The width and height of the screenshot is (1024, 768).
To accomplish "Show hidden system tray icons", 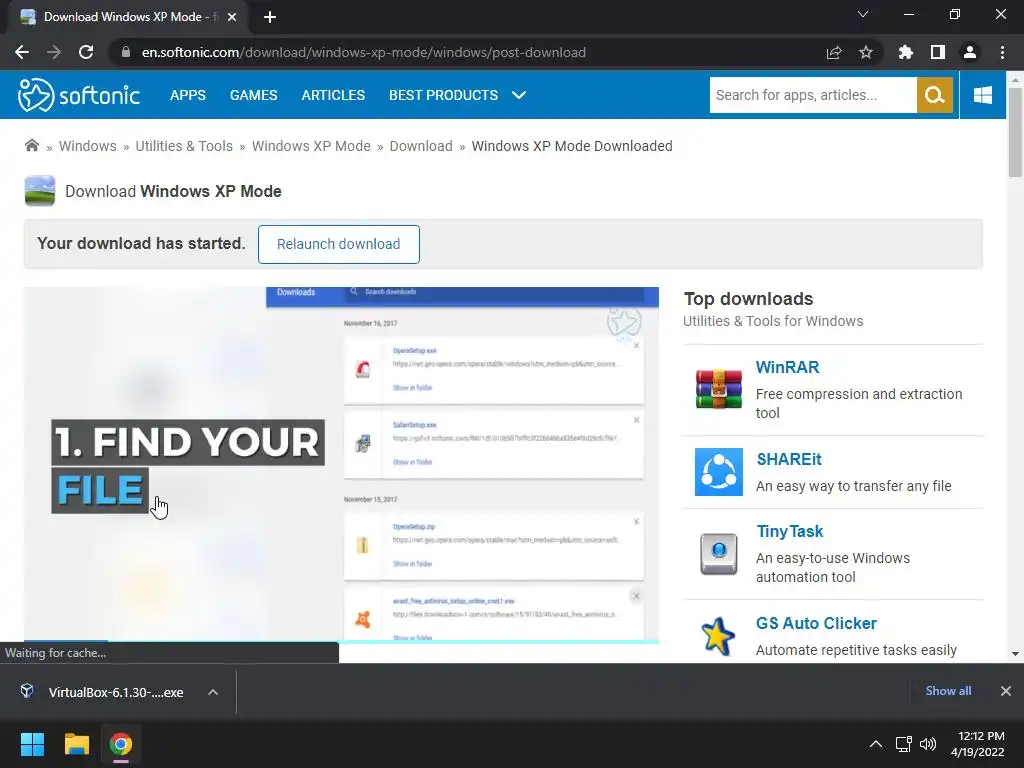I will pyautogui.click(x=876, y=744).
